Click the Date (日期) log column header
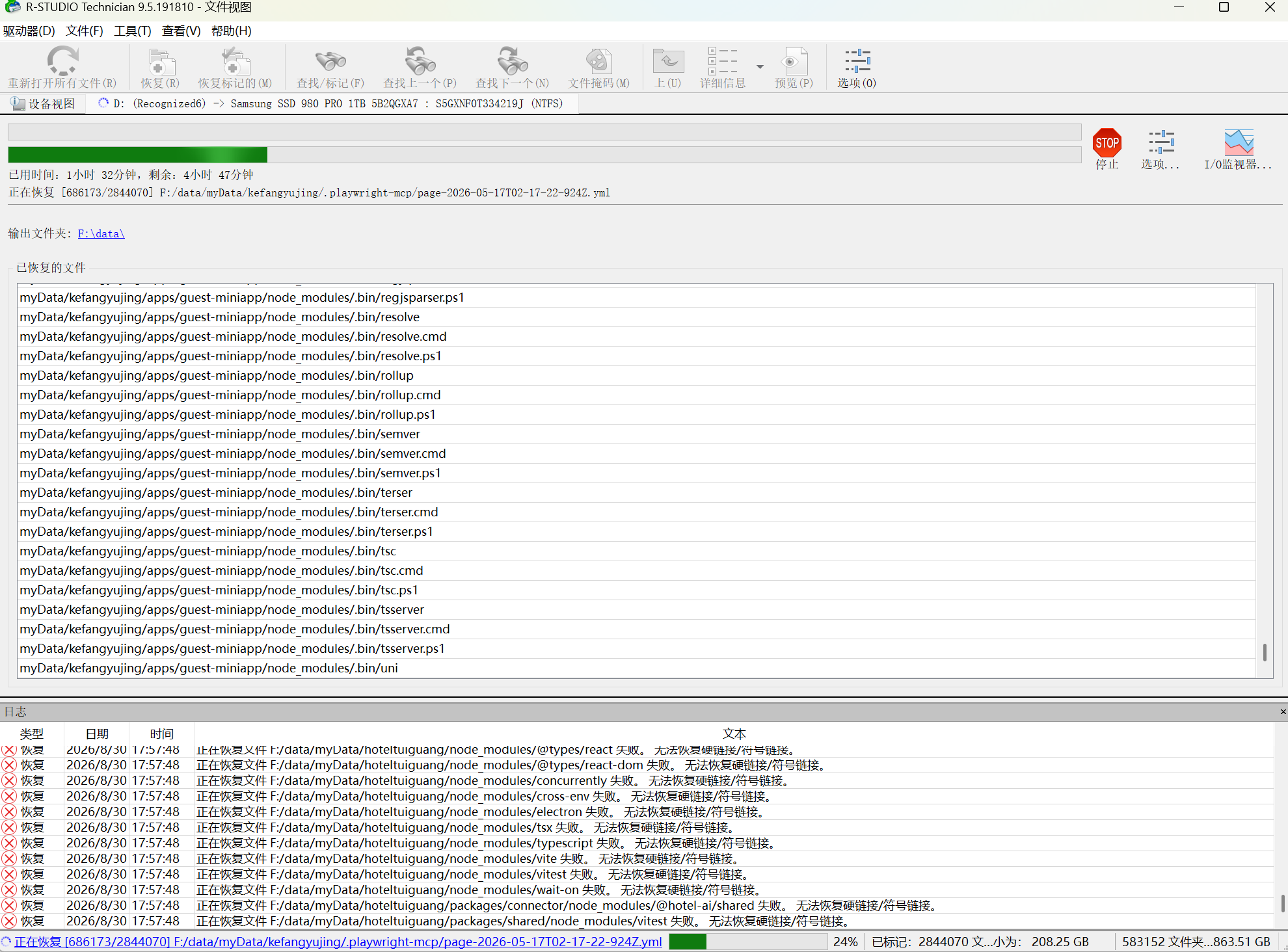 (97, 734)
